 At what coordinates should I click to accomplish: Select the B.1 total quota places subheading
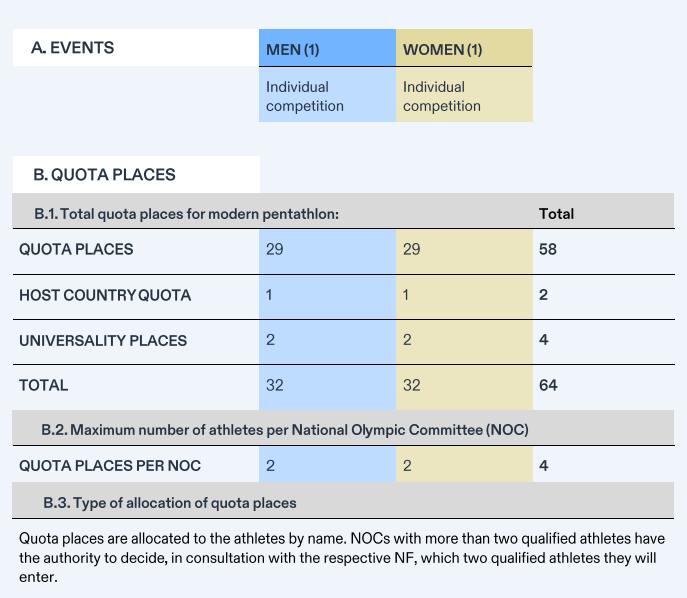coord(186,214)
